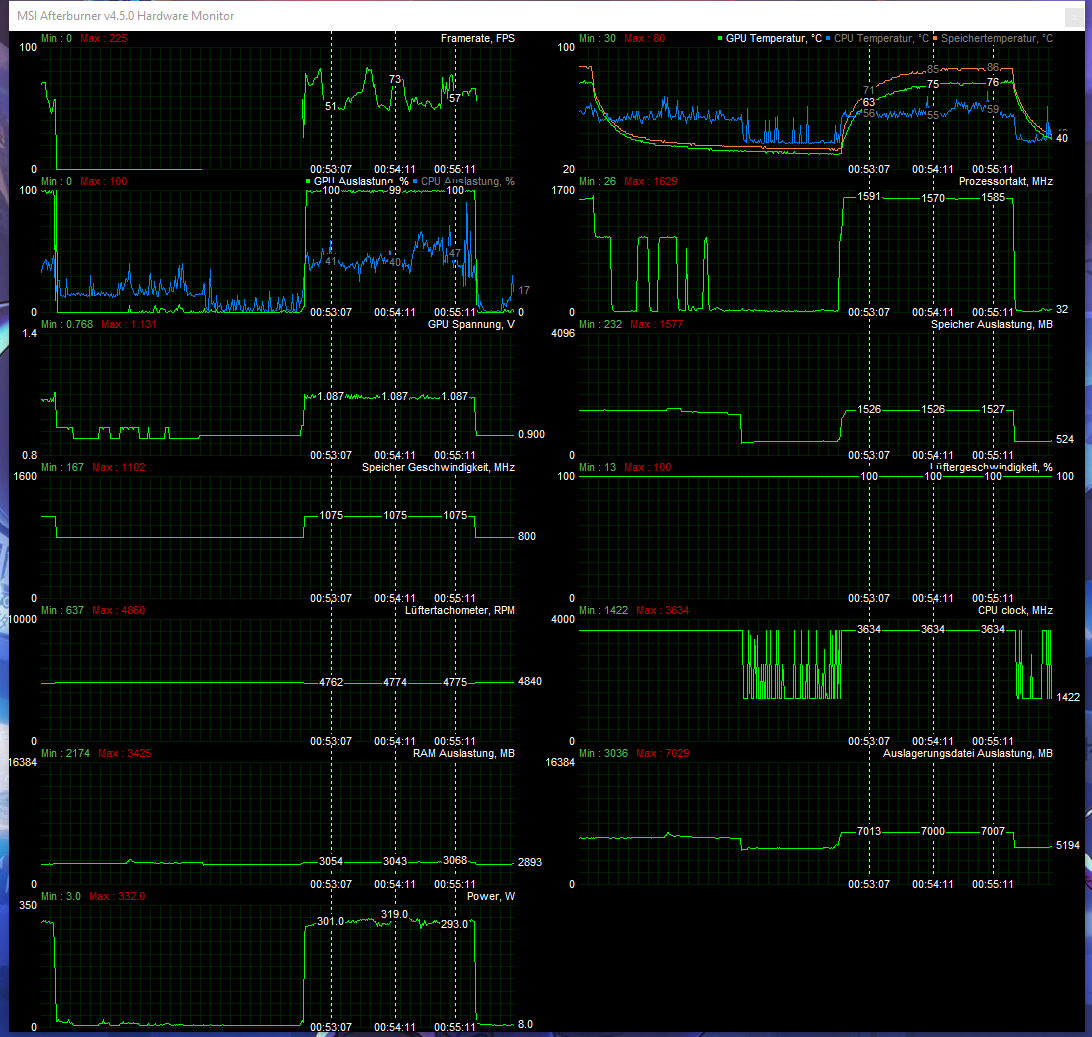Click the Max : 1102 memory clock value
The width and height of the screenshot is (1092, 1037).
[118, 467]
